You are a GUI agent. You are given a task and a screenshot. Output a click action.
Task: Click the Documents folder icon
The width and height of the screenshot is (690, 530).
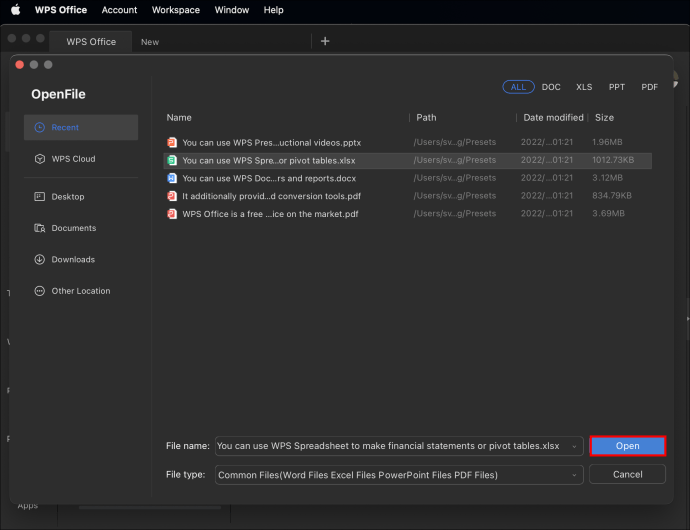40,228
